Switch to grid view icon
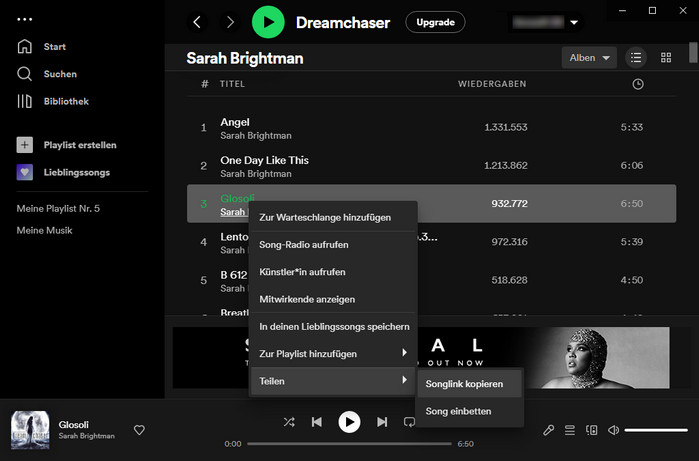699x461 pixels. (666, 58)
